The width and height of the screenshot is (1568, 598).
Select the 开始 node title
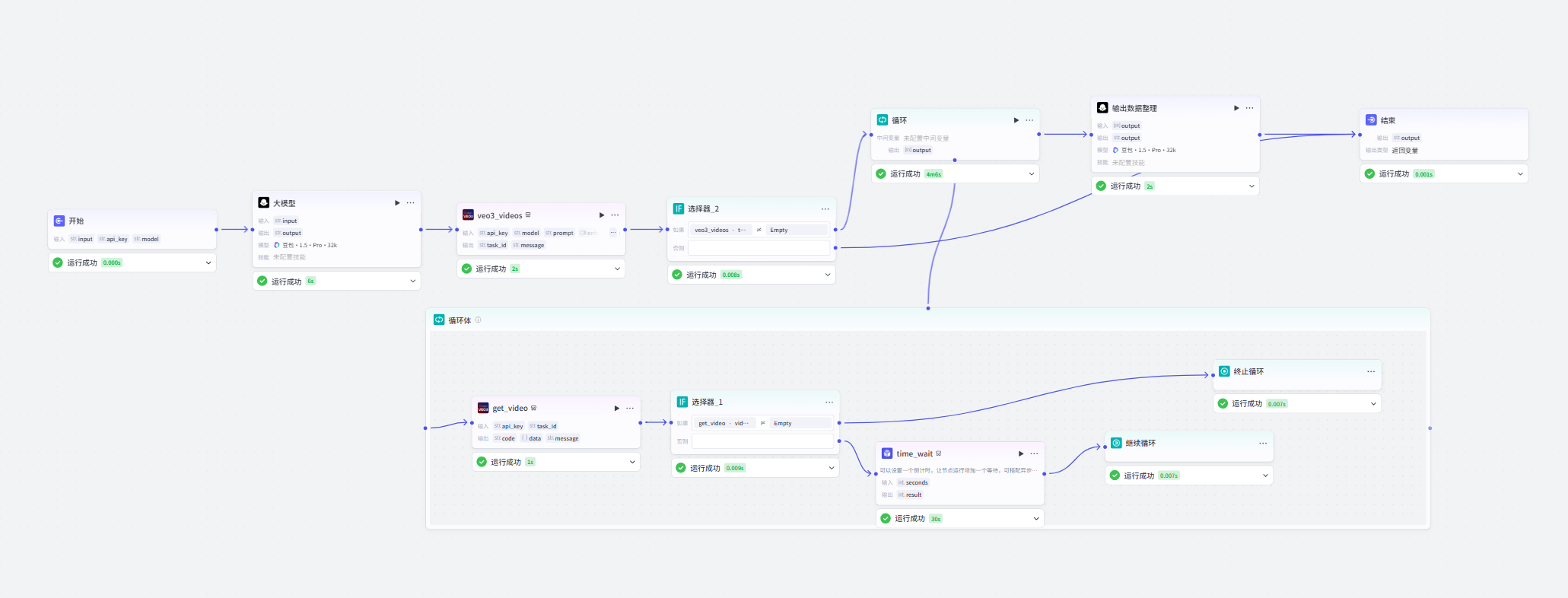76,221
